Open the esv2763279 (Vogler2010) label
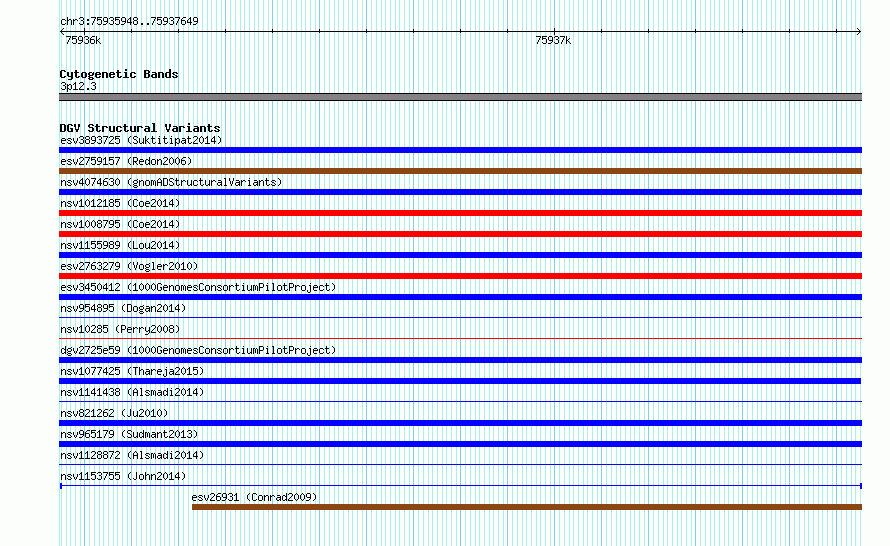This screenshot has width=890, height=546. pyautogui.click(x=129, y=266)
